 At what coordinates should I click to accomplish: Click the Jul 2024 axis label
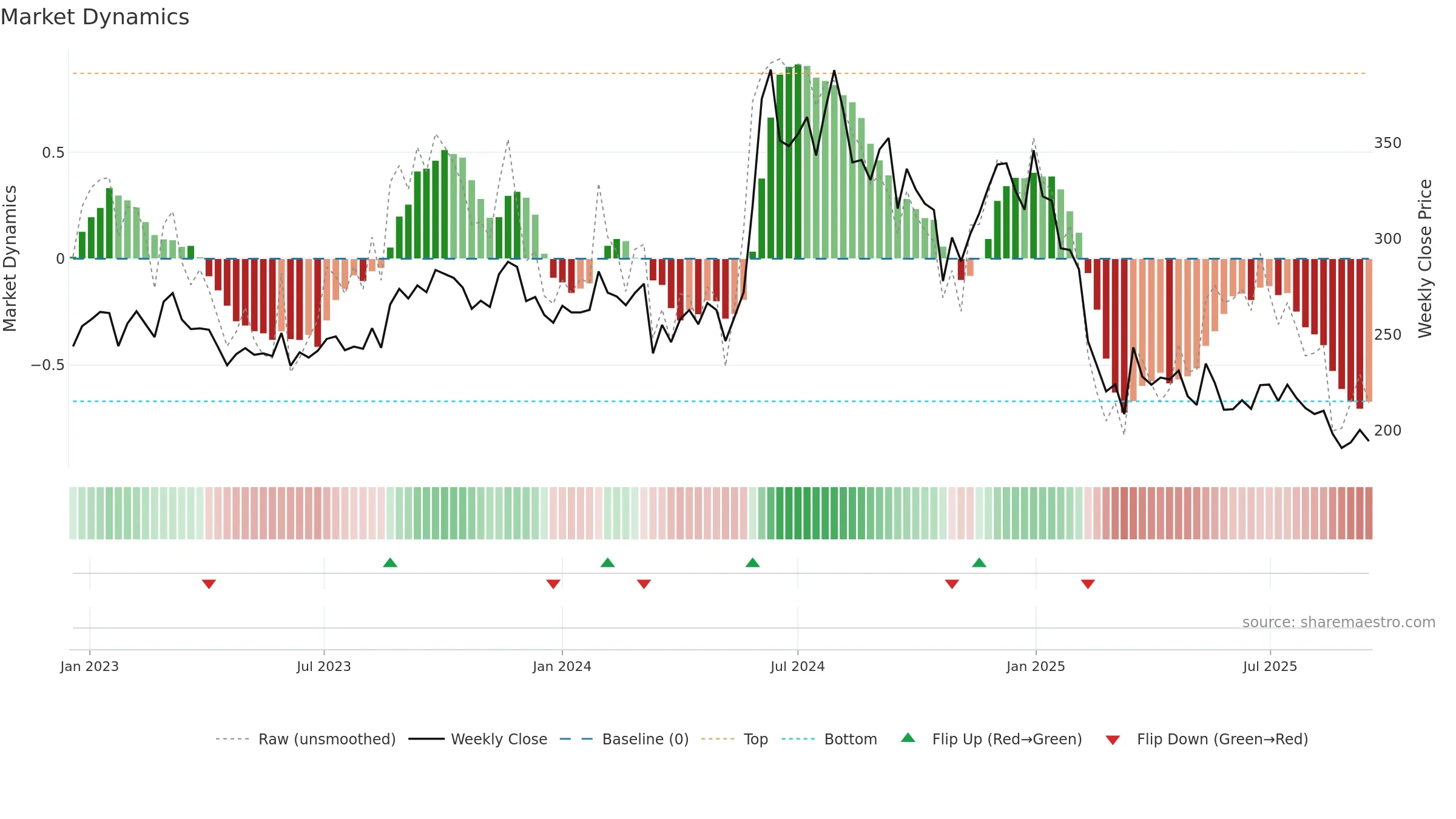798,666
